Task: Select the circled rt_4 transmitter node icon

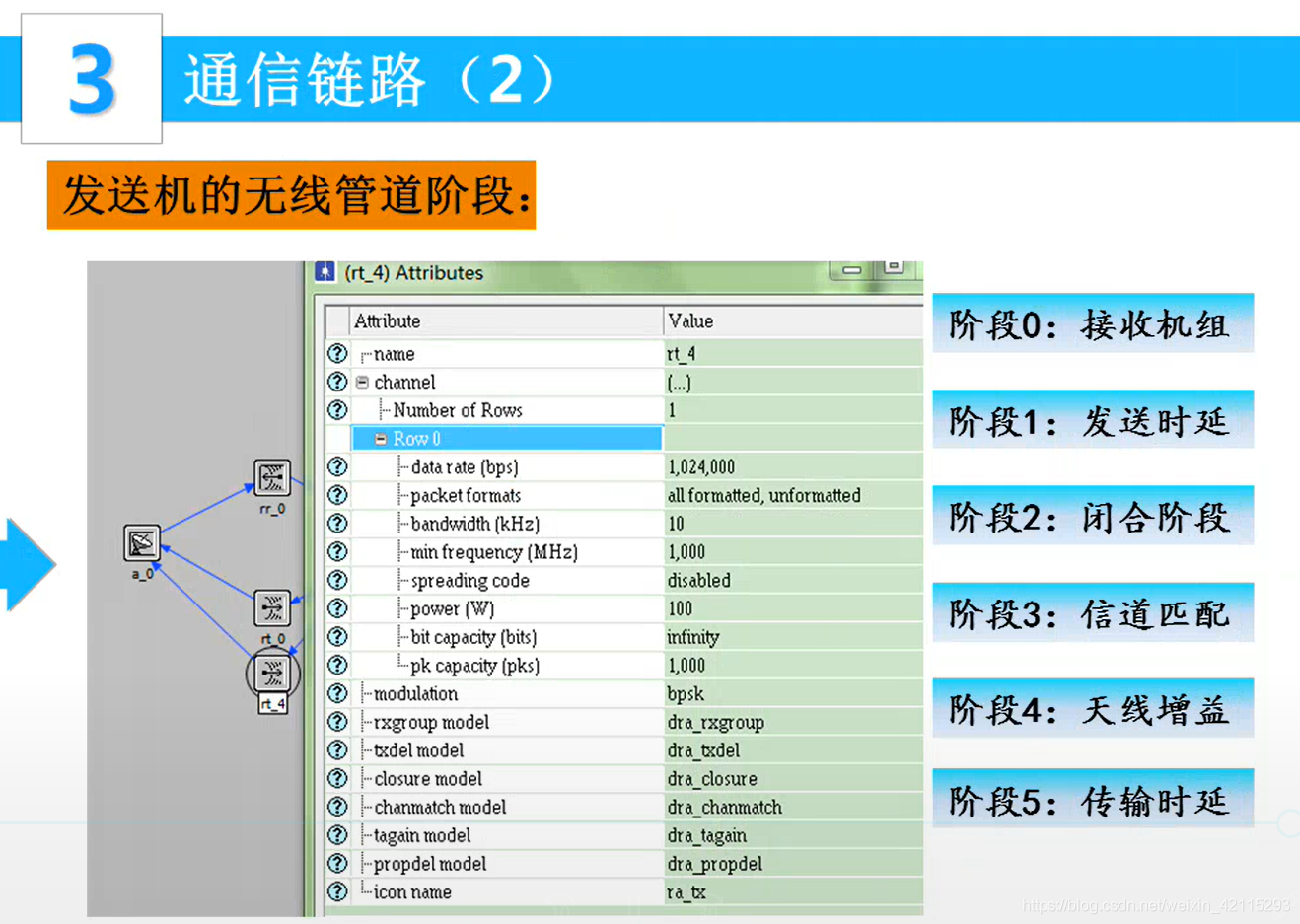Action: pos(272,674)
